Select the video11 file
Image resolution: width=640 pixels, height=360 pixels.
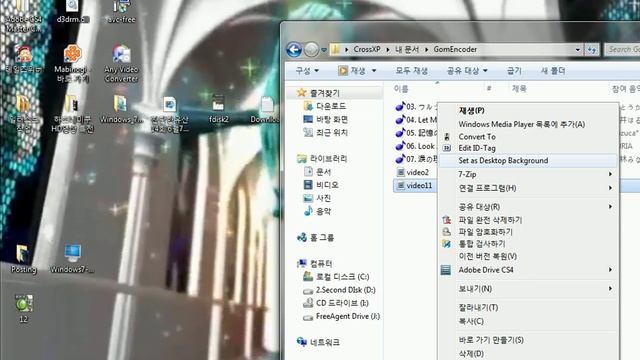point(414,186)
